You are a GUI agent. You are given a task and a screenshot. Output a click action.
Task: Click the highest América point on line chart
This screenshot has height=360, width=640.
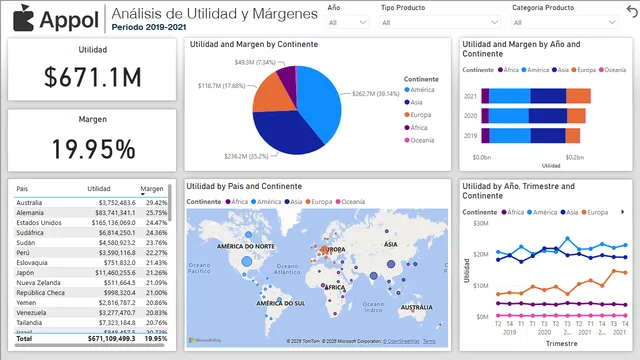point(567,238)
